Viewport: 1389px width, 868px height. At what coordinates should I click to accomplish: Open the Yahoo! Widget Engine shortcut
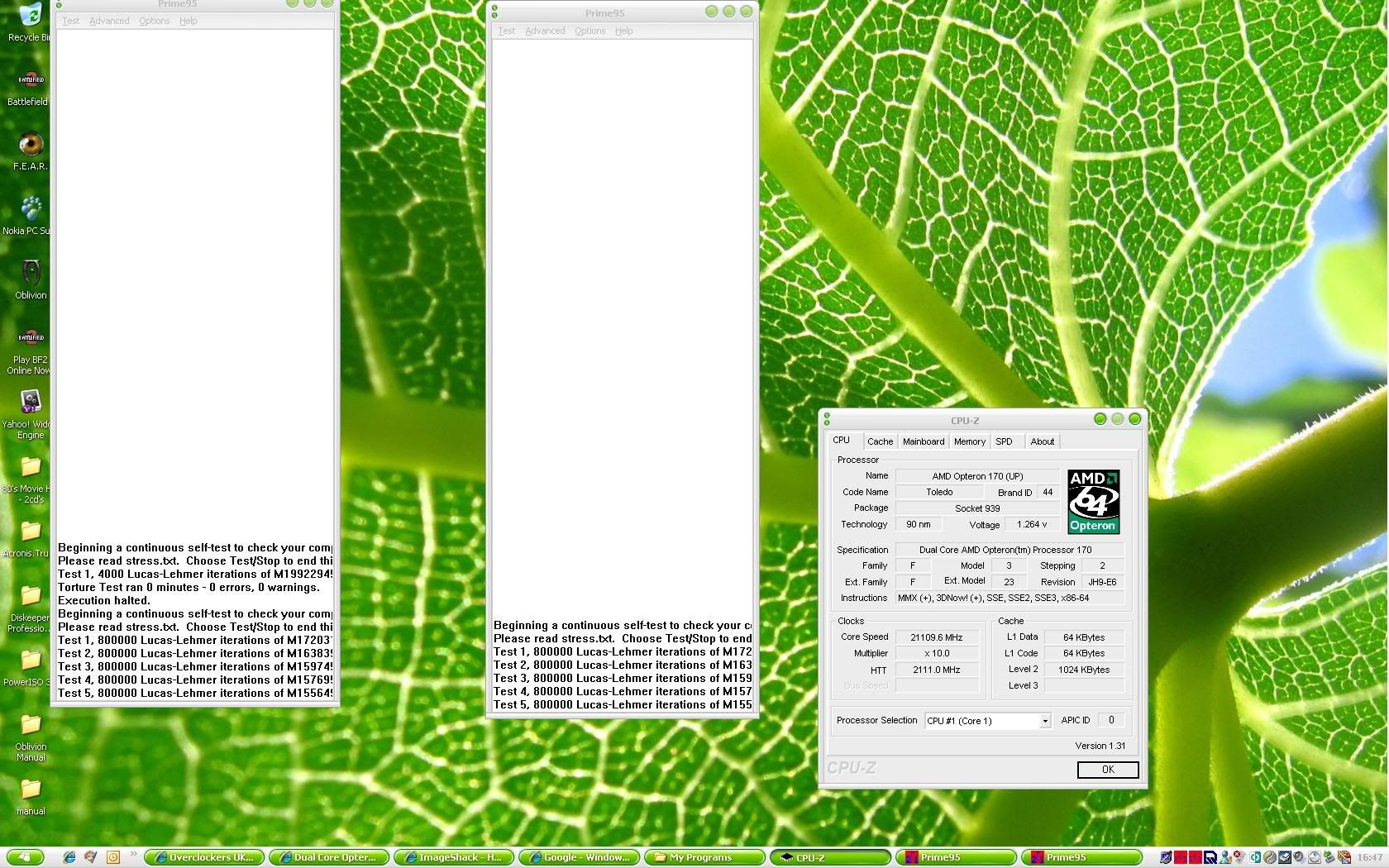click(31, 403)
